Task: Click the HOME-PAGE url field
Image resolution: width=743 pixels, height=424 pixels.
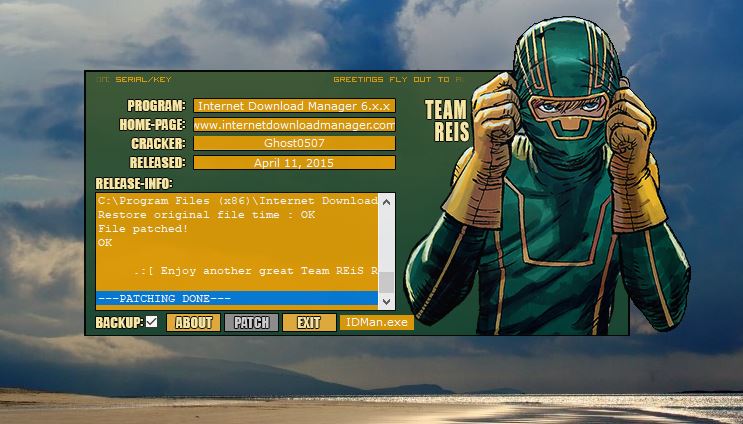Action: (294, 125)
